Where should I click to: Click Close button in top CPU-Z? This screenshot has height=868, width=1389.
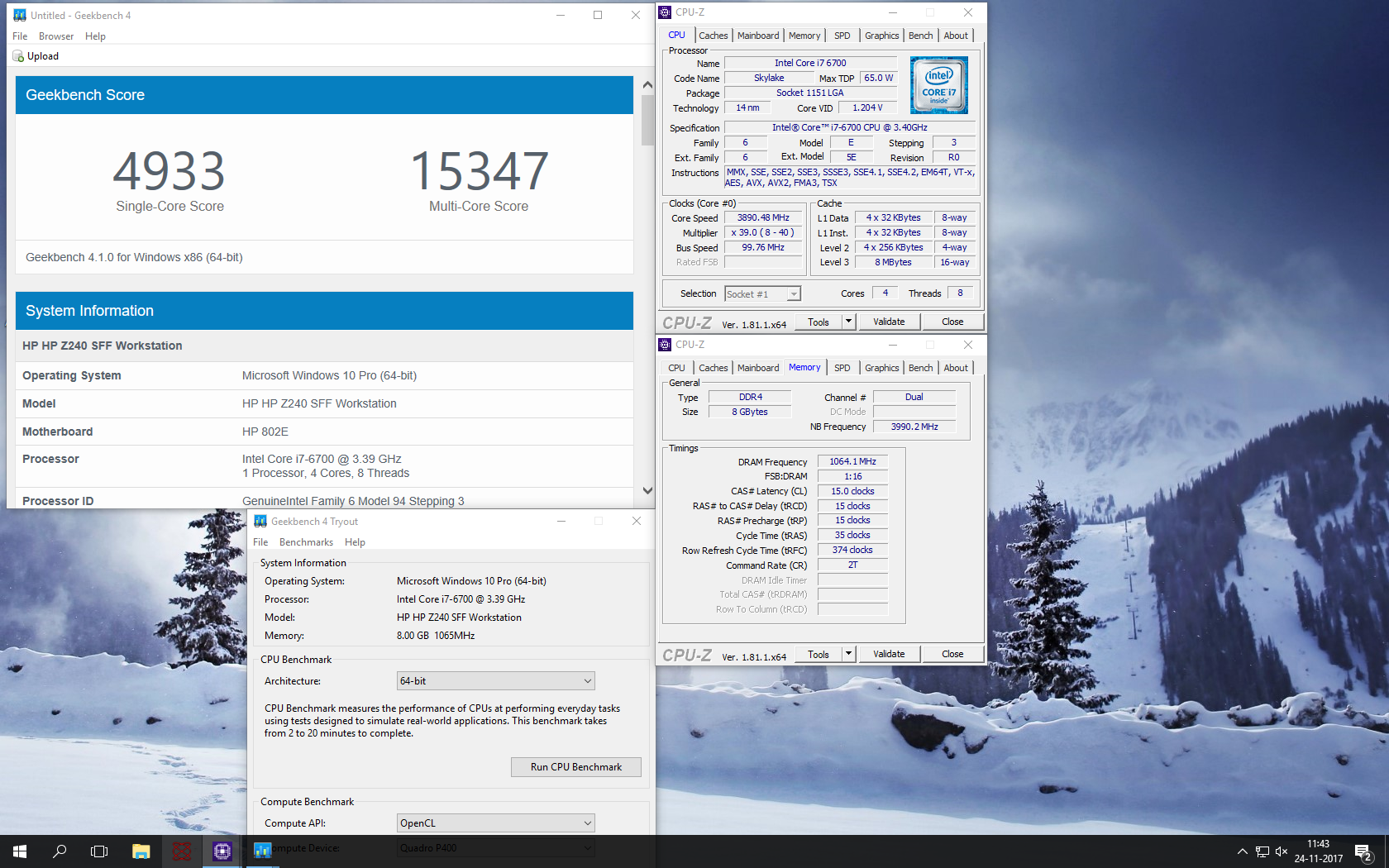pos(952,322)
